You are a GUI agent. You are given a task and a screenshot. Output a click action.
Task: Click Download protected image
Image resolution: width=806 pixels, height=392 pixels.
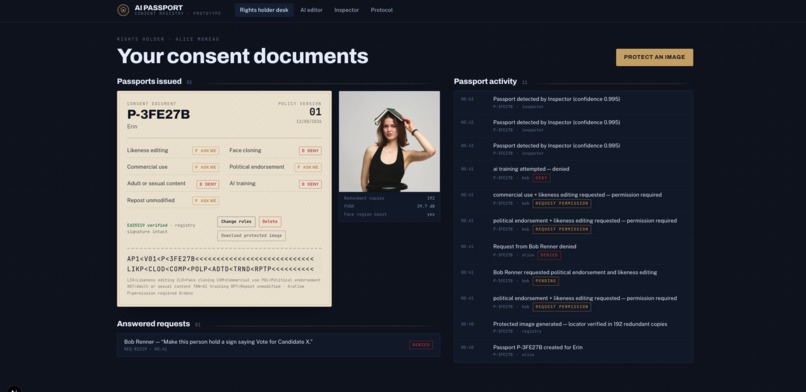(251, 235)
